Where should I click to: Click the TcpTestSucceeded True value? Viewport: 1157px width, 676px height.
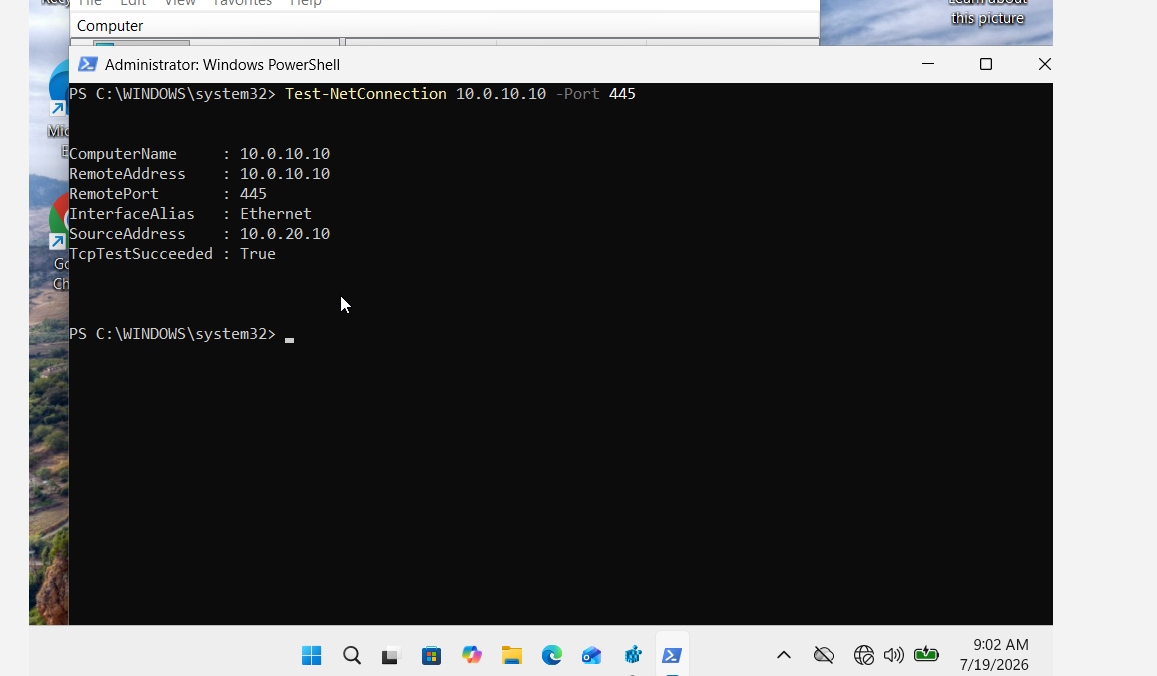(258, 254)
